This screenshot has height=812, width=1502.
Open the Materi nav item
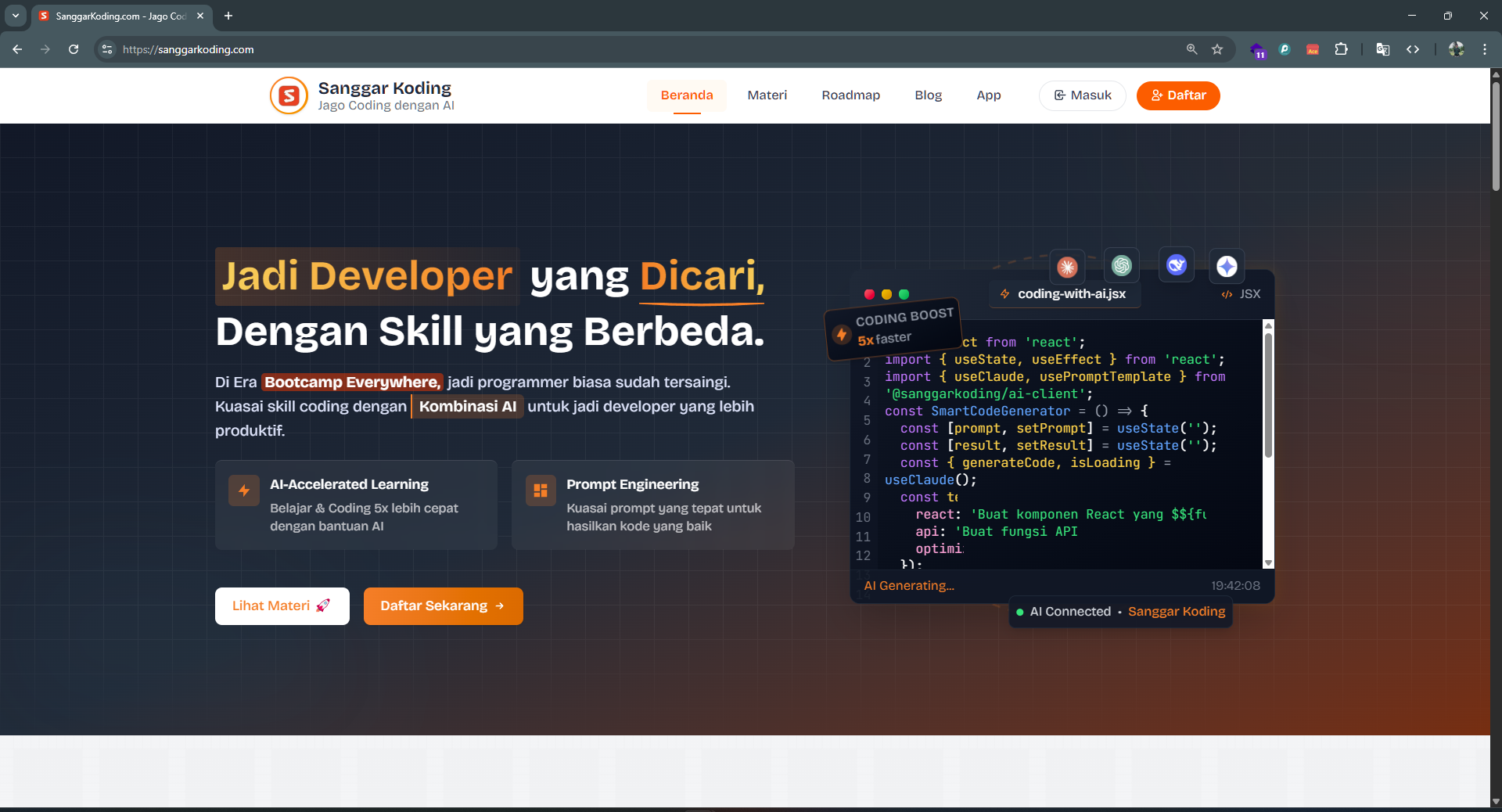(x=767, y=95)
